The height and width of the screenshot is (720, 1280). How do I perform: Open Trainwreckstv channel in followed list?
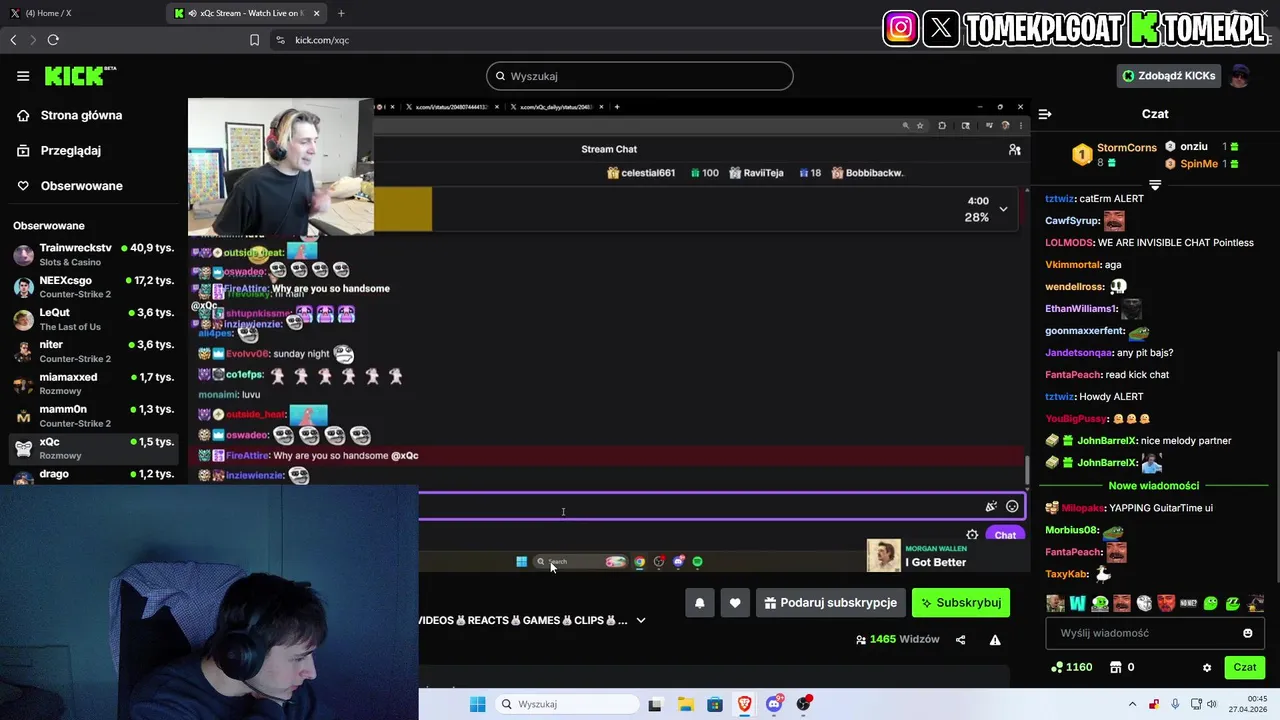point(93,254)
